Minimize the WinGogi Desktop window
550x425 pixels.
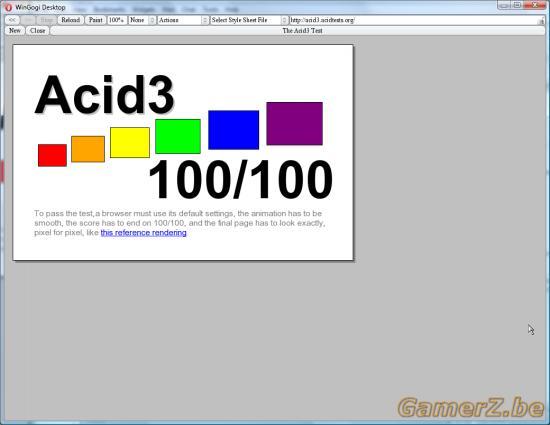pos(504,5)
